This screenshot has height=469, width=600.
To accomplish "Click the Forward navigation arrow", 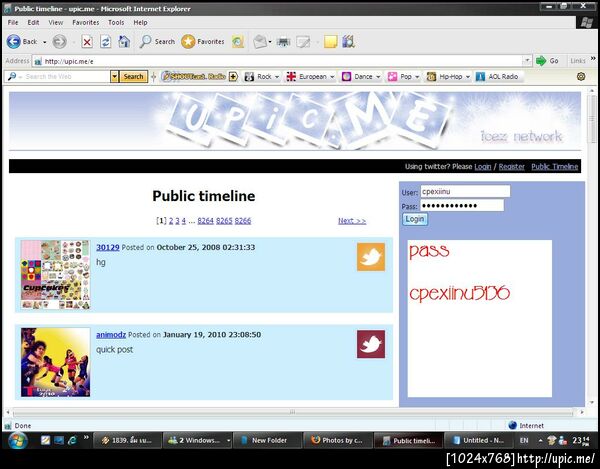I will click(59, 41).
